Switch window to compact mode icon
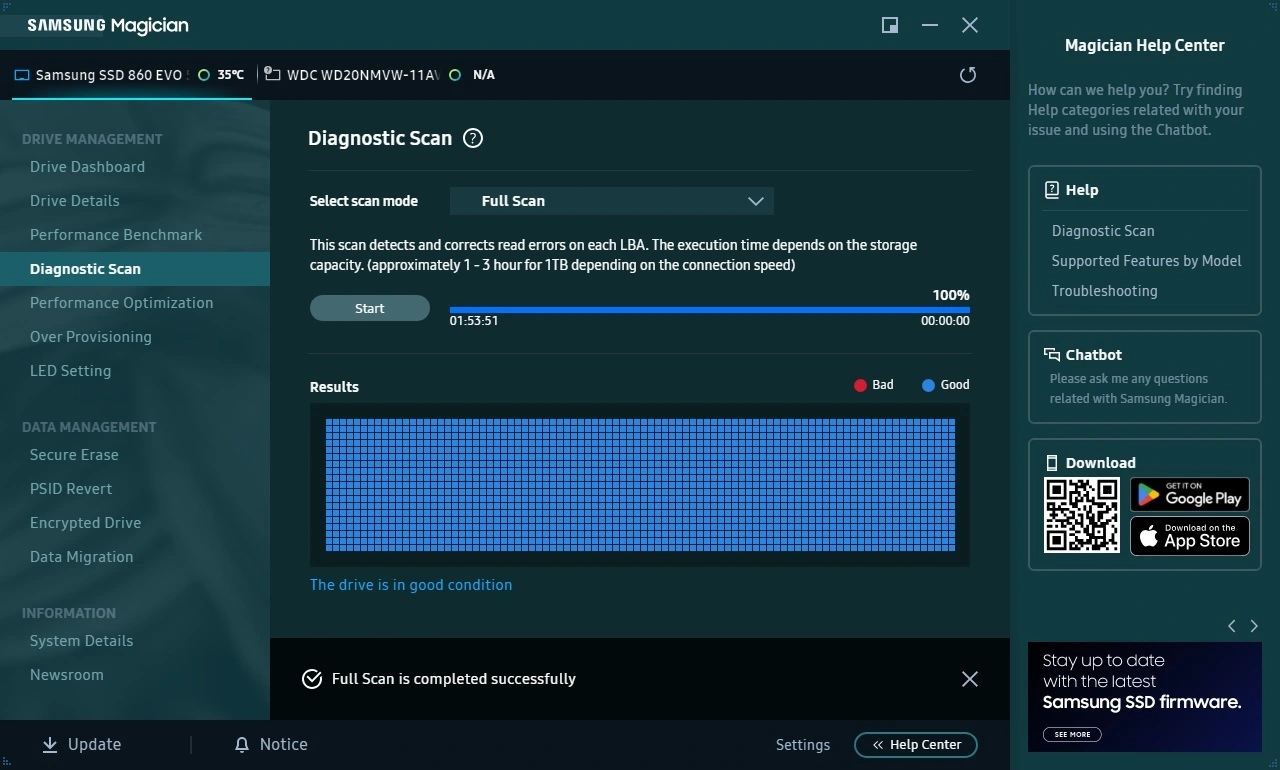 (890, 25)
